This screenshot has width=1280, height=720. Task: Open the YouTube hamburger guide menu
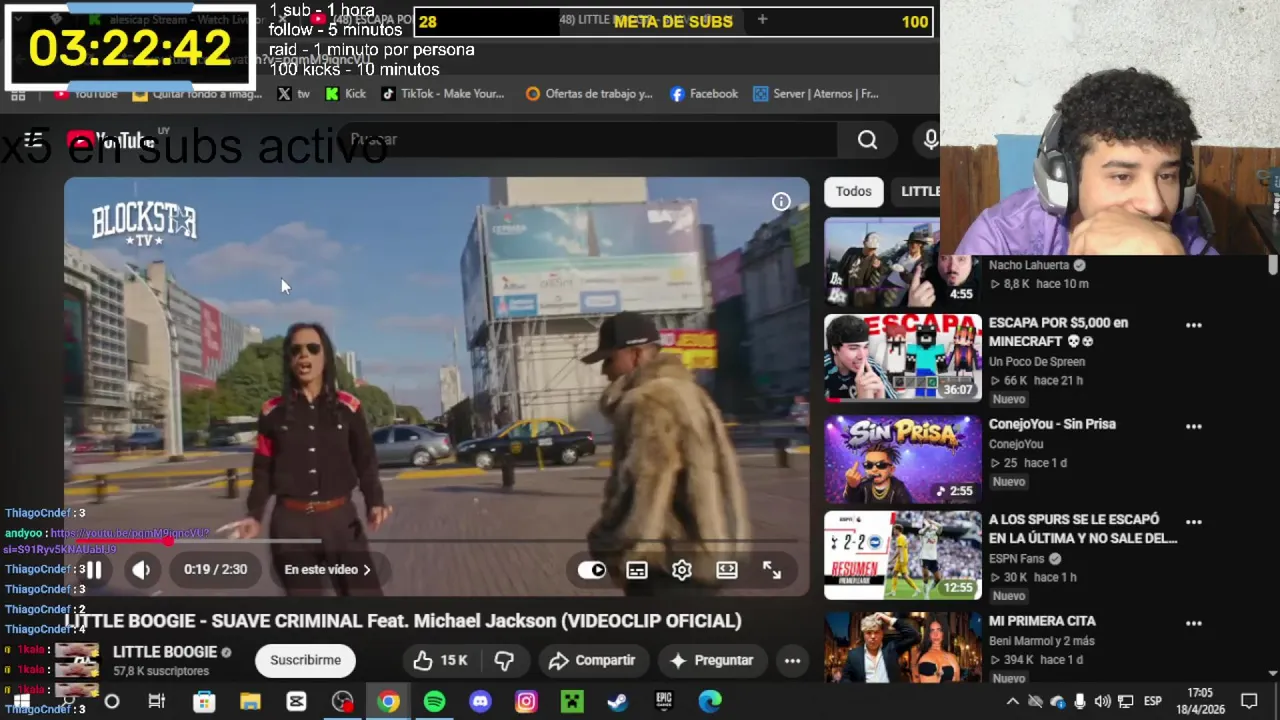(x=33, y=140)
